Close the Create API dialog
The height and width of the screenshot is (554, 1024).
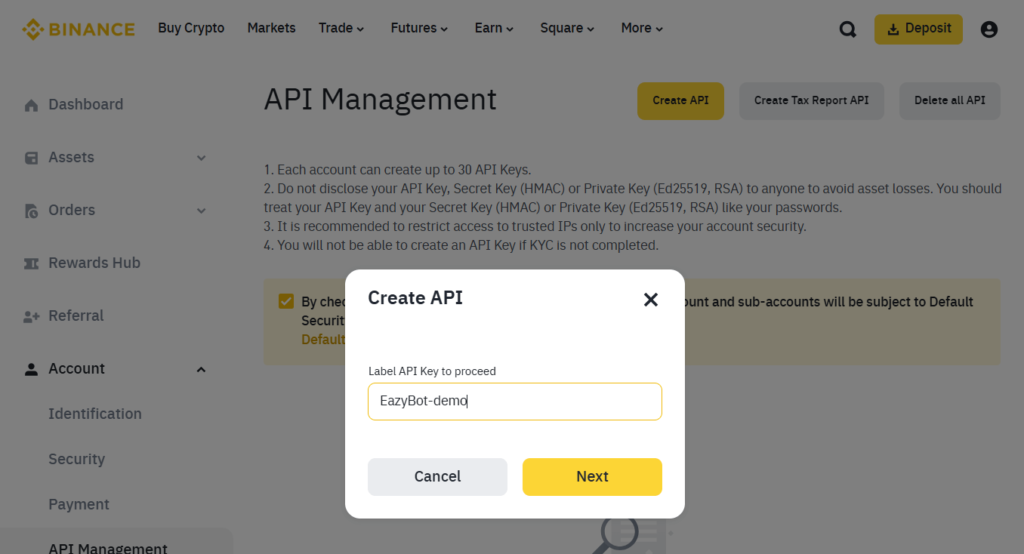click(x=650, y=299)
